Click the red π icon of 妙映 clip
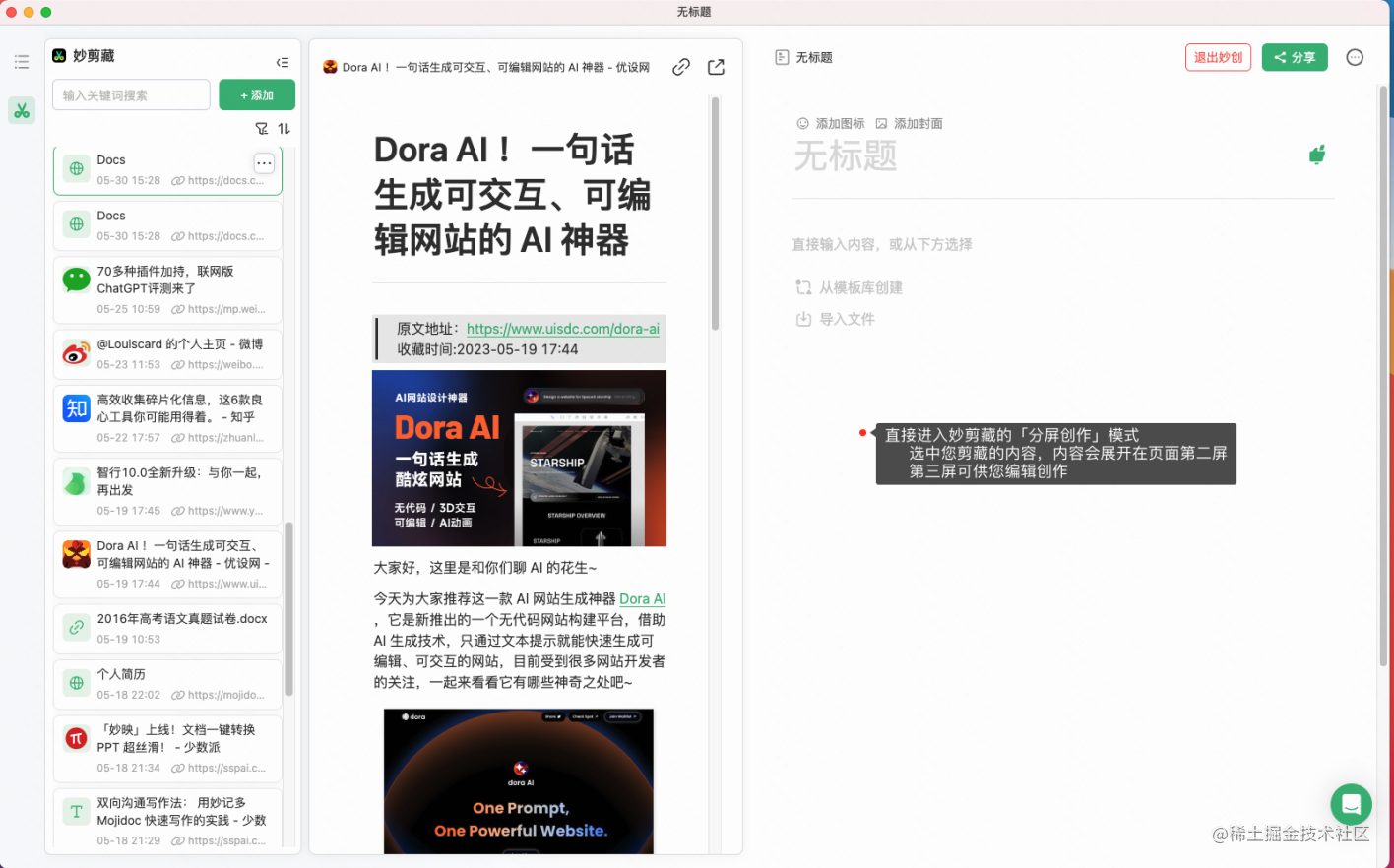 point(77,738)
